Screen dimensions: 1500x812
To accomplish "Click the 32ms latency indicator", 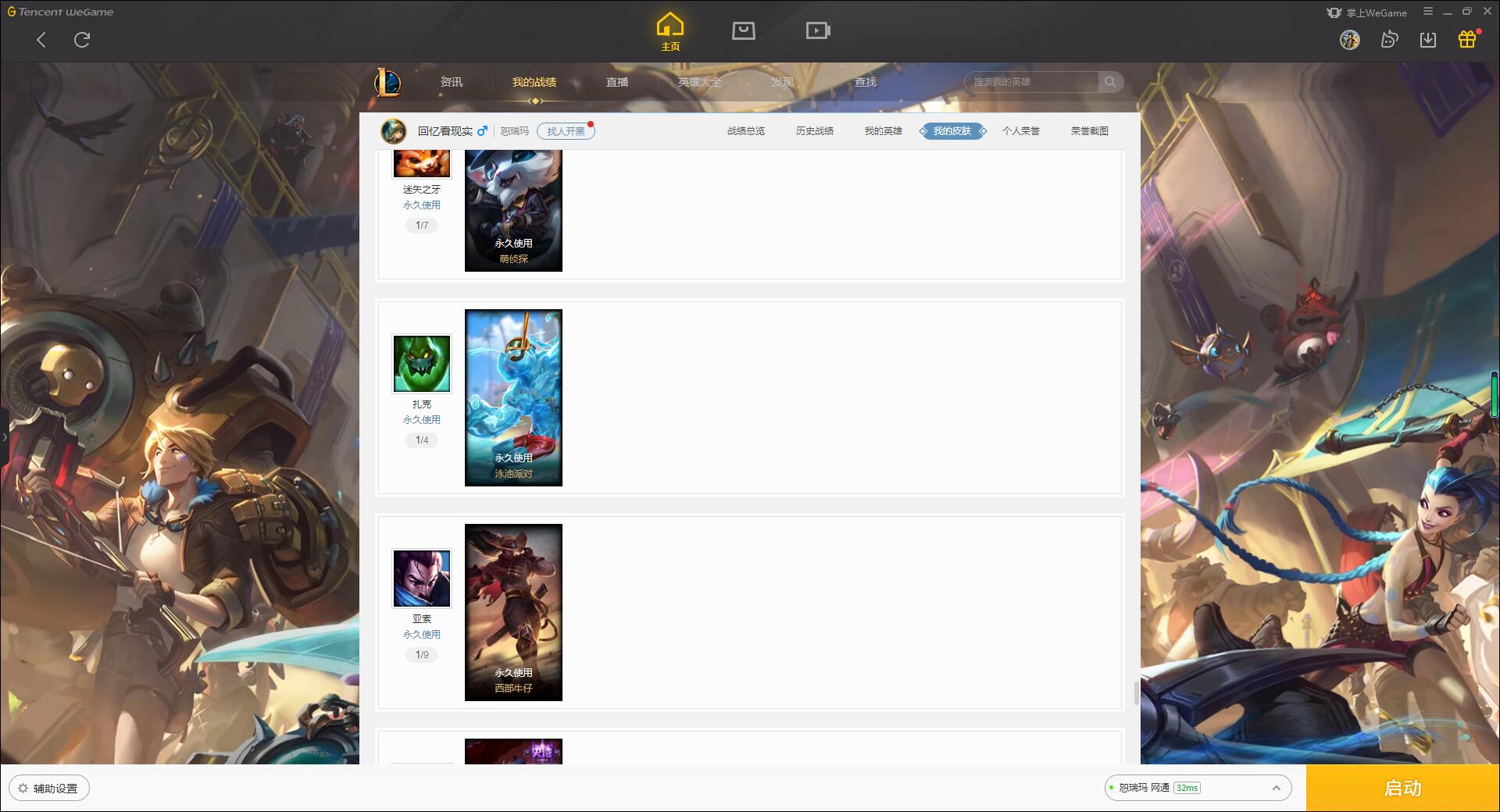I will (x=1187, y=788).
